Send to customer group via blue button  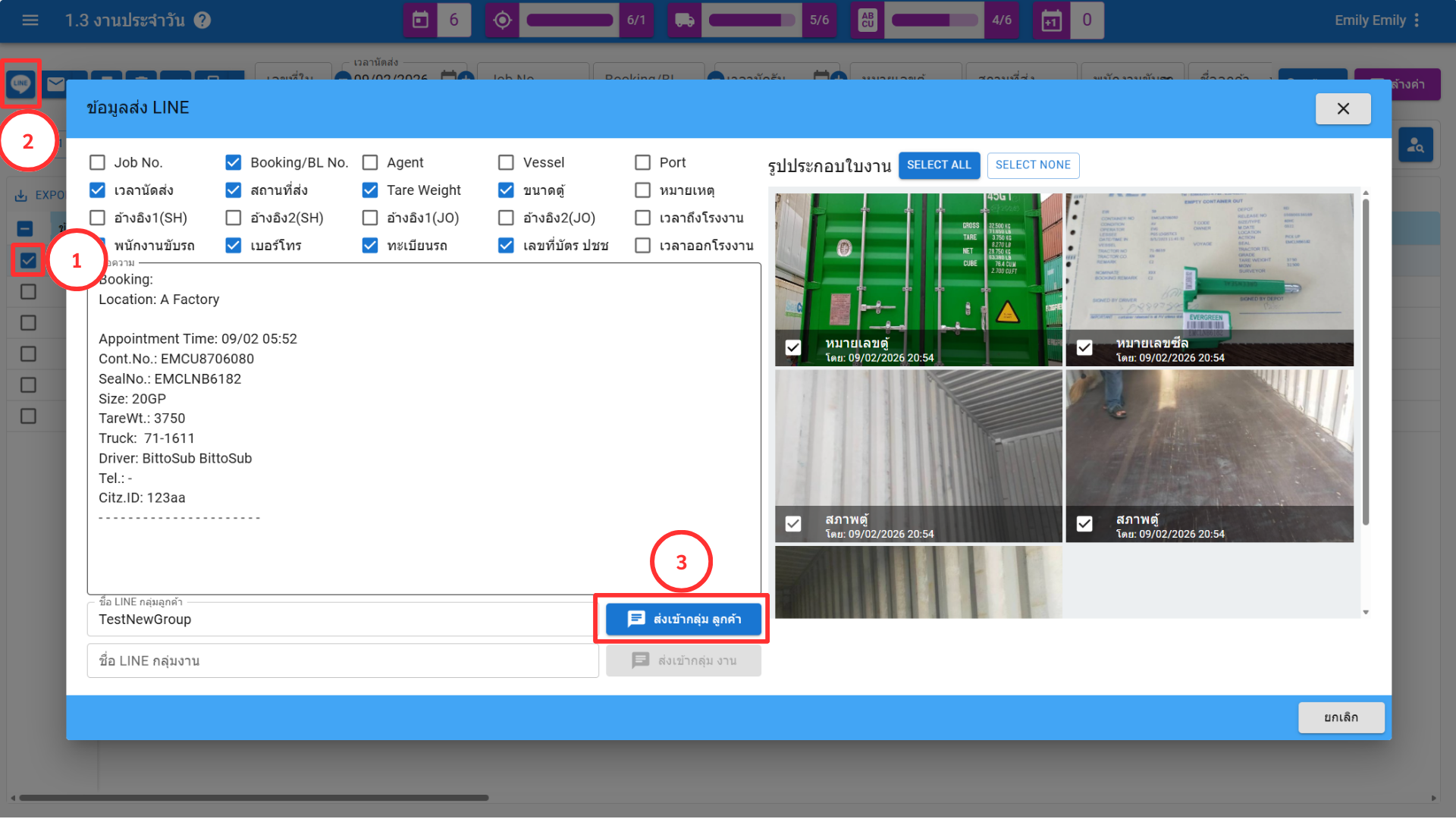point(683,619)
